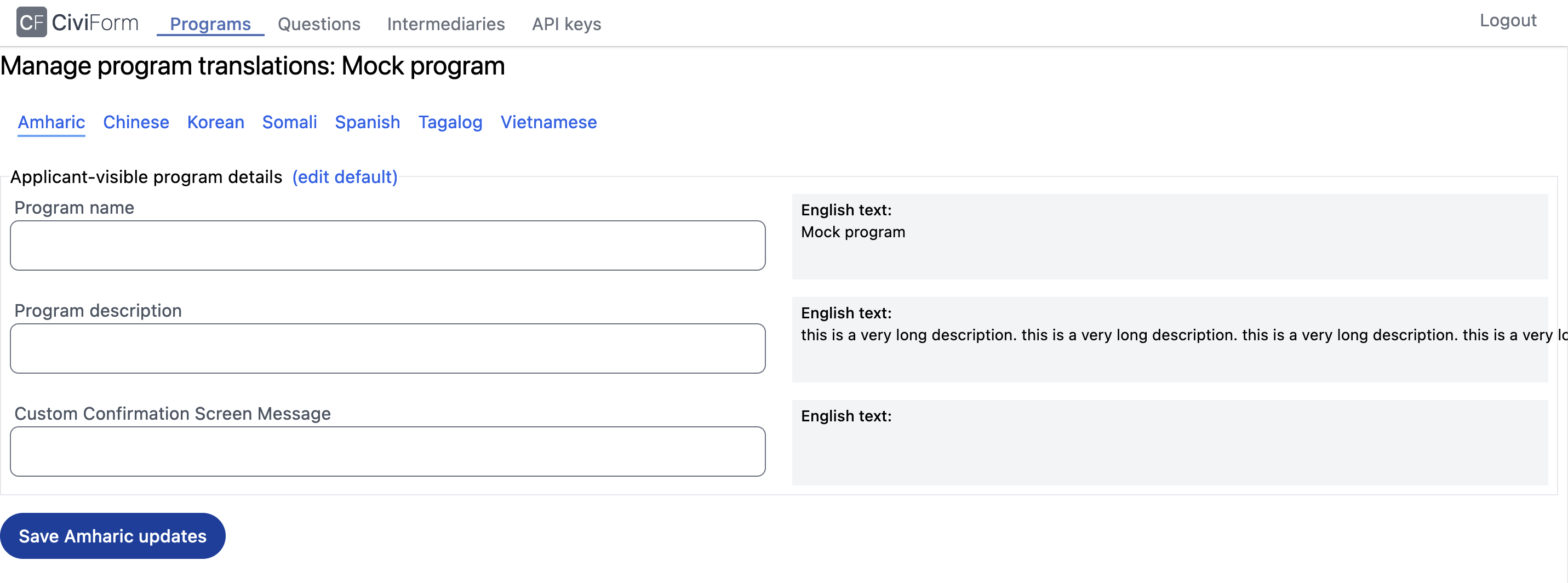
Task: Select the Programs navigation tab
Action: coord(209,24)
